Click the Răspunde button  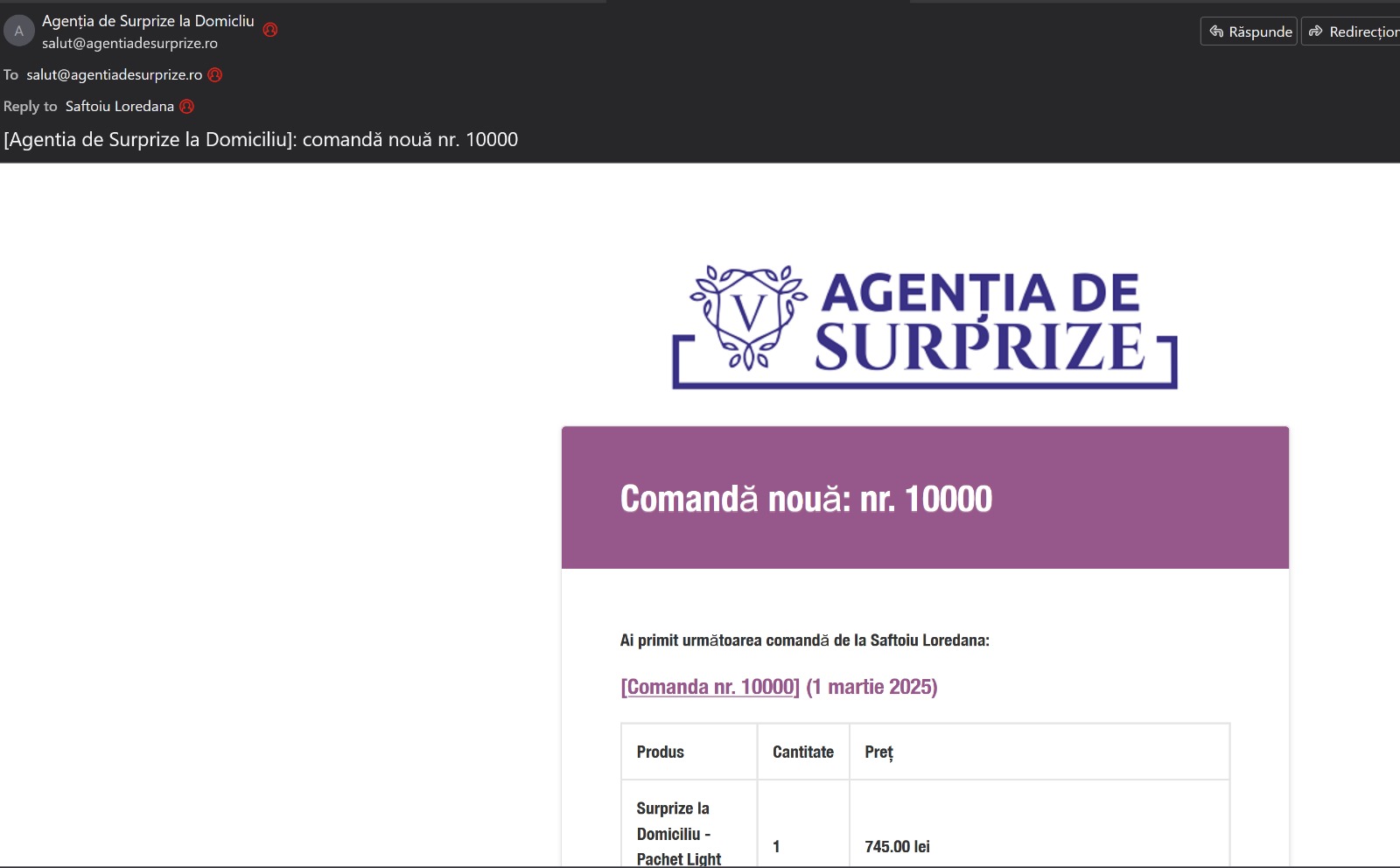tap(1249, 31)
